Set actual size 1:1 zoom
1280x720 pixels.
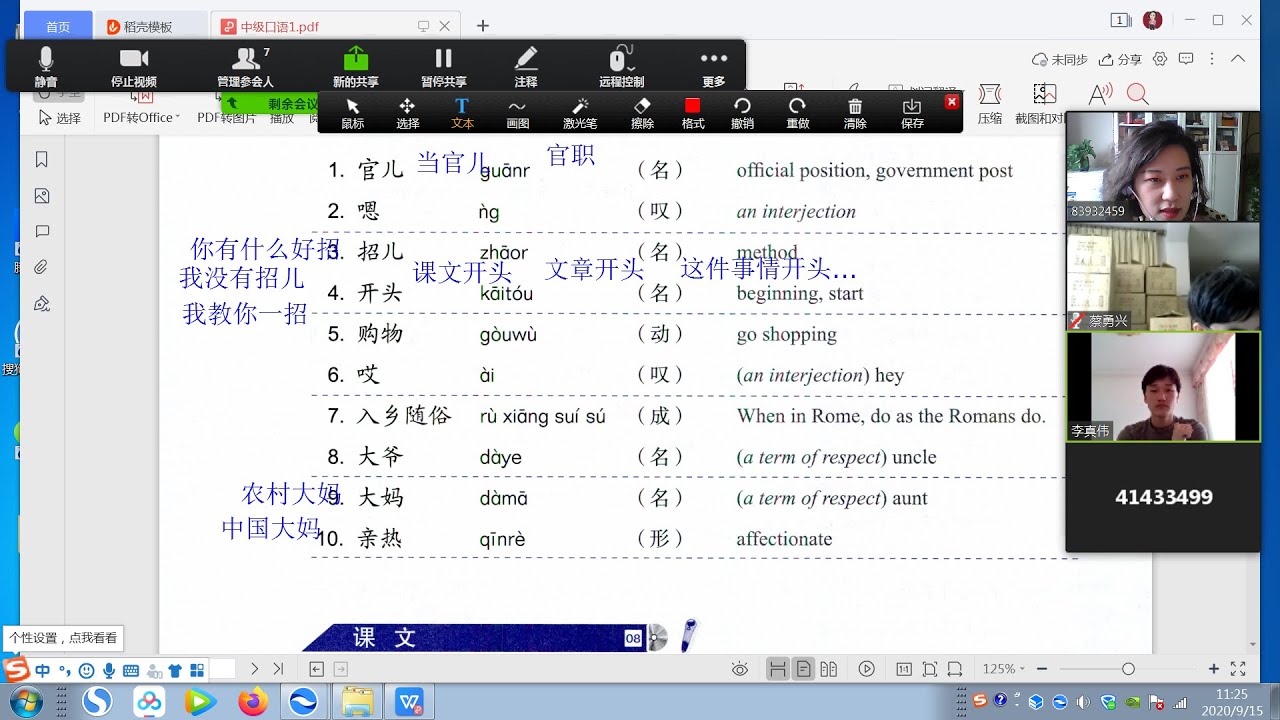click(904, 669)
